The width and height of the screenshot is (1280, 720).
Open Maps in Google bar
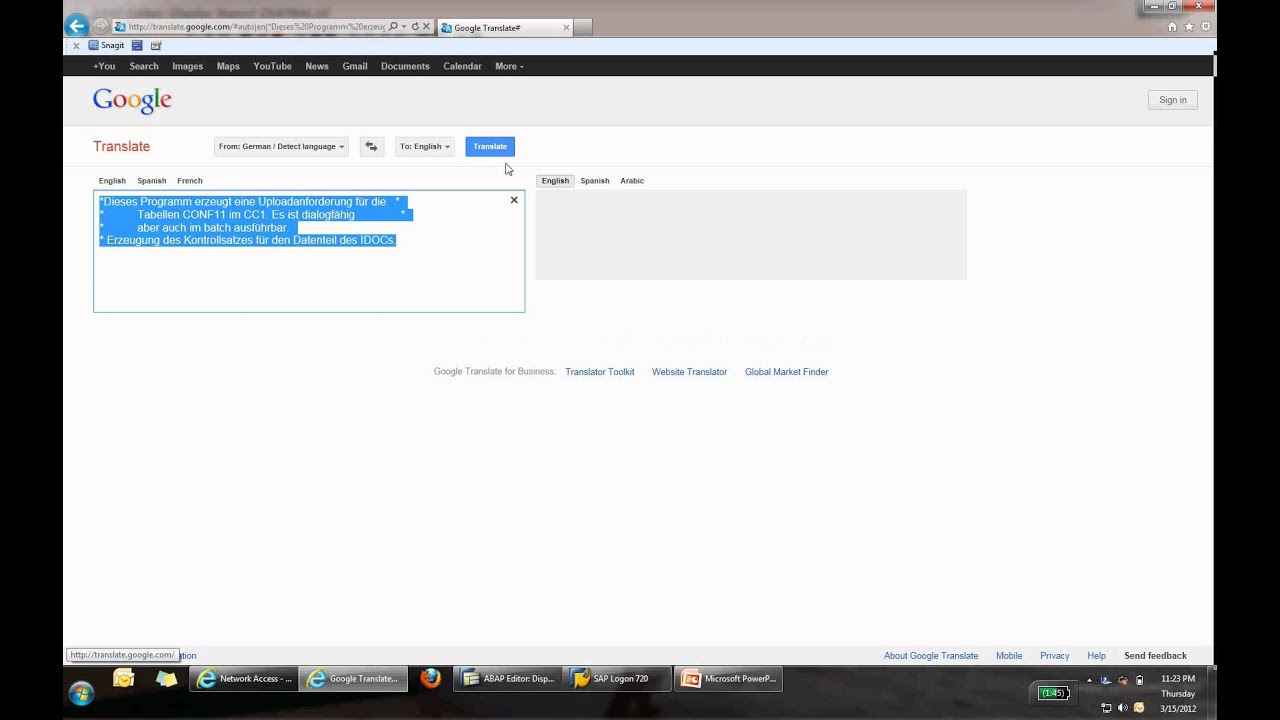pyautogui.click(x=228, y=66)
